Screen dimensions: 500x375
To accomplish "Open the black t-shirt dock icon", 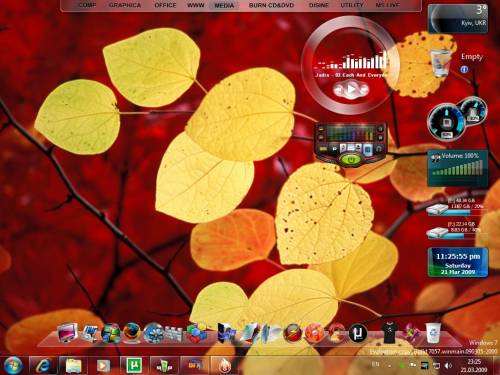I will pyautogui.click(x=389, y=333).
